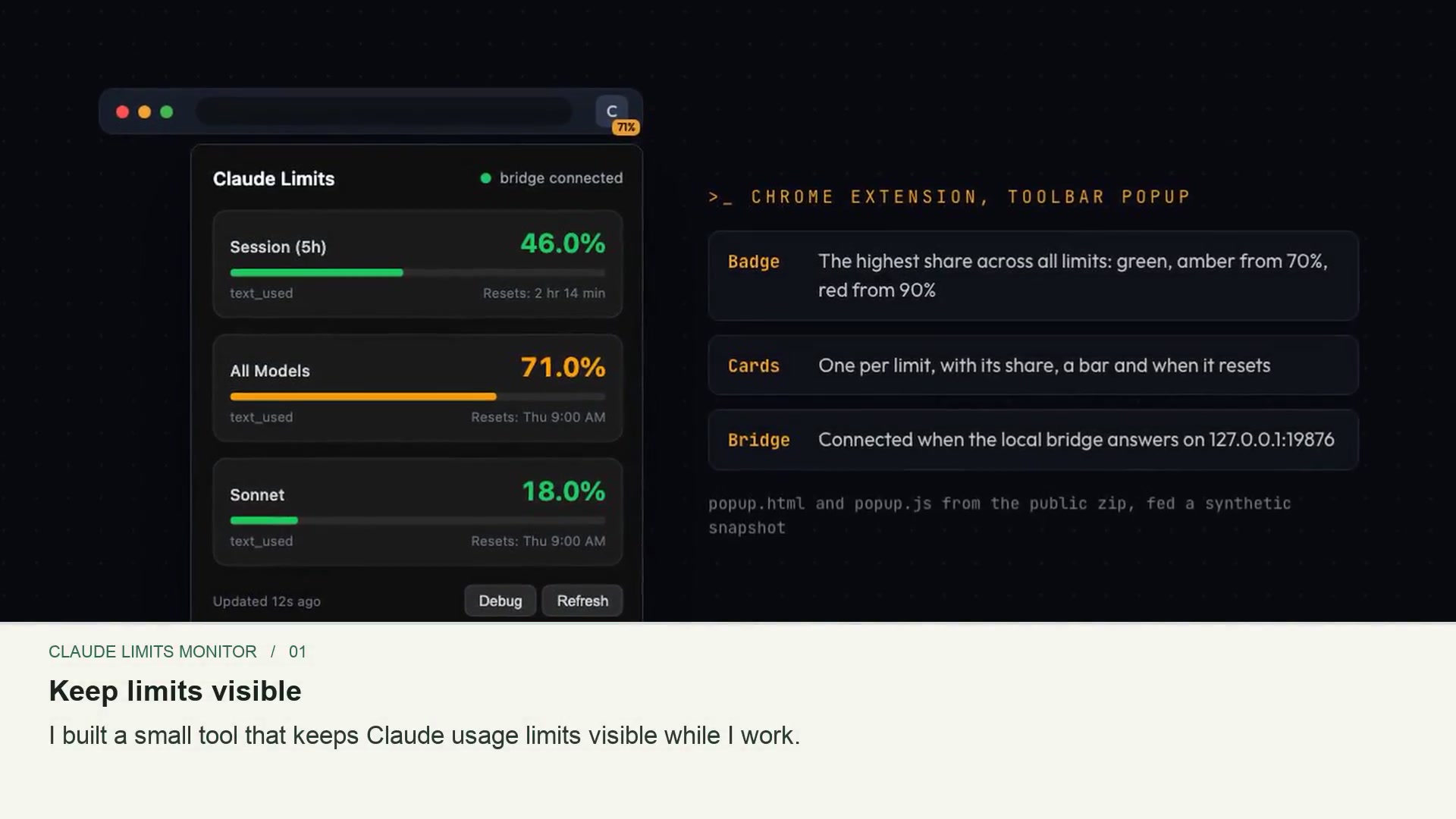
Task: Click the 'I built a small tool' caption
Action: coord(425,736)
